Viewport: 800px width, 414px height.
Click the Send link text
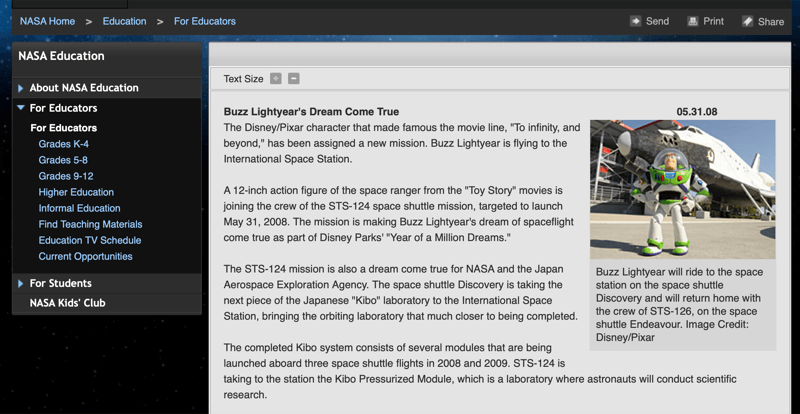pos(657,21)
